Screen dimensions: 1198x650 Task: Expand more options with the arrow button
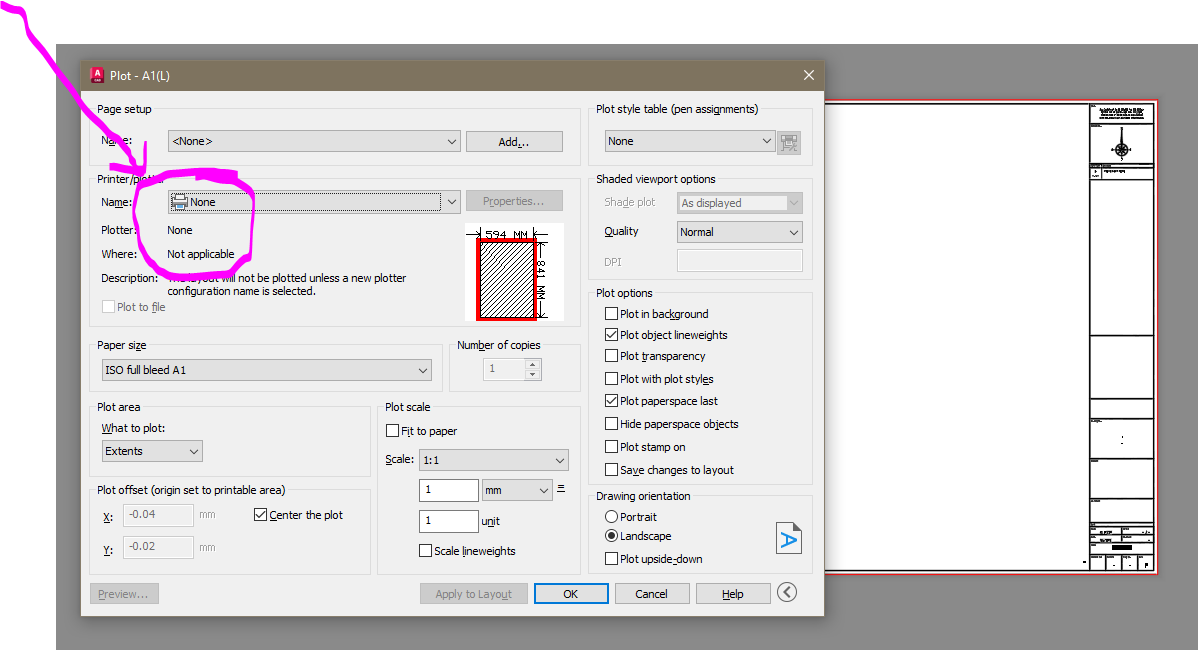pos(786,592)
